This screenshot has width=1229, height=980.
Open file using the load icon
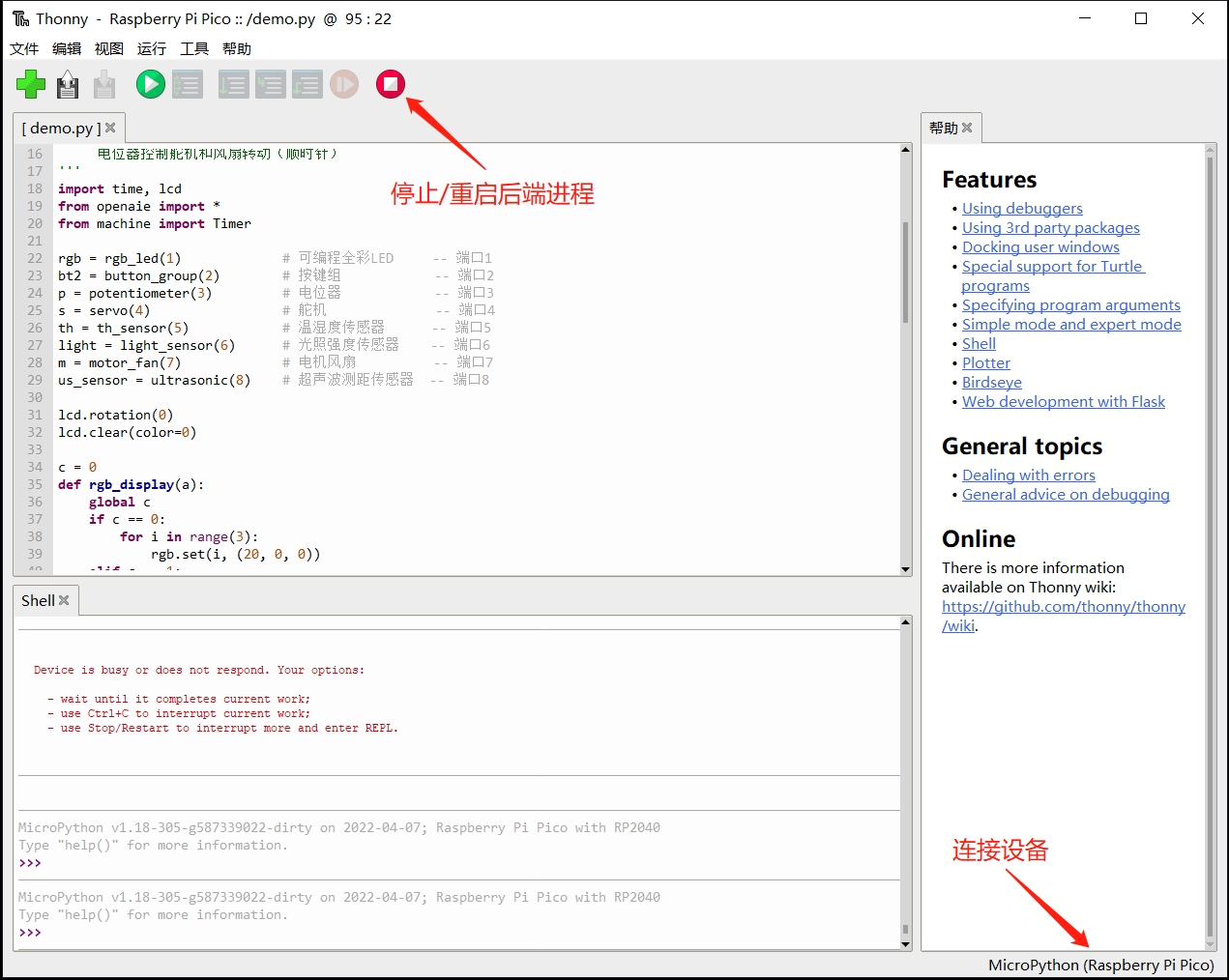coord(68,85)
